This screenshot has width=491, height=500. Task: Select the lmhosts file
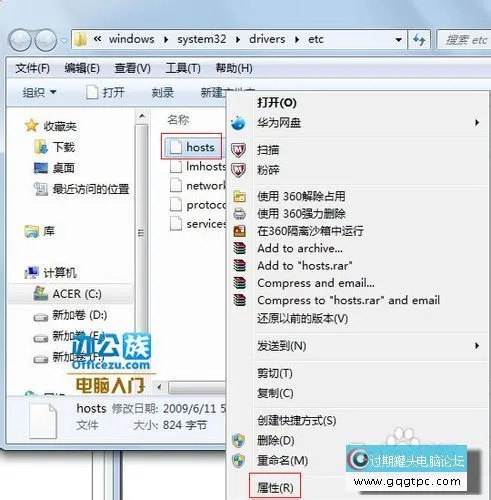coord(199,166)
